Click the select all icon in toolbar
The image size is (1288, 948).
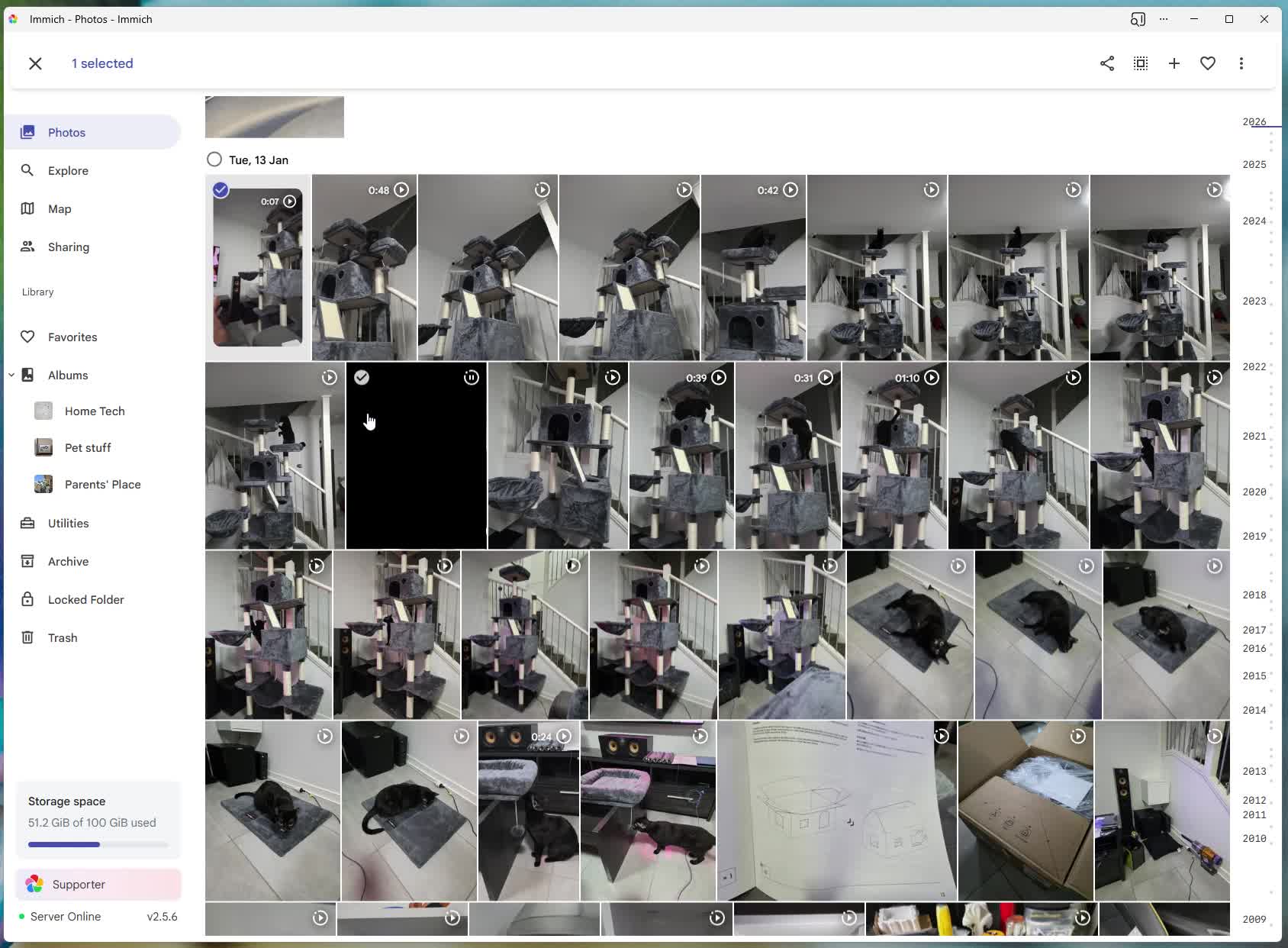click(1141, 63)
